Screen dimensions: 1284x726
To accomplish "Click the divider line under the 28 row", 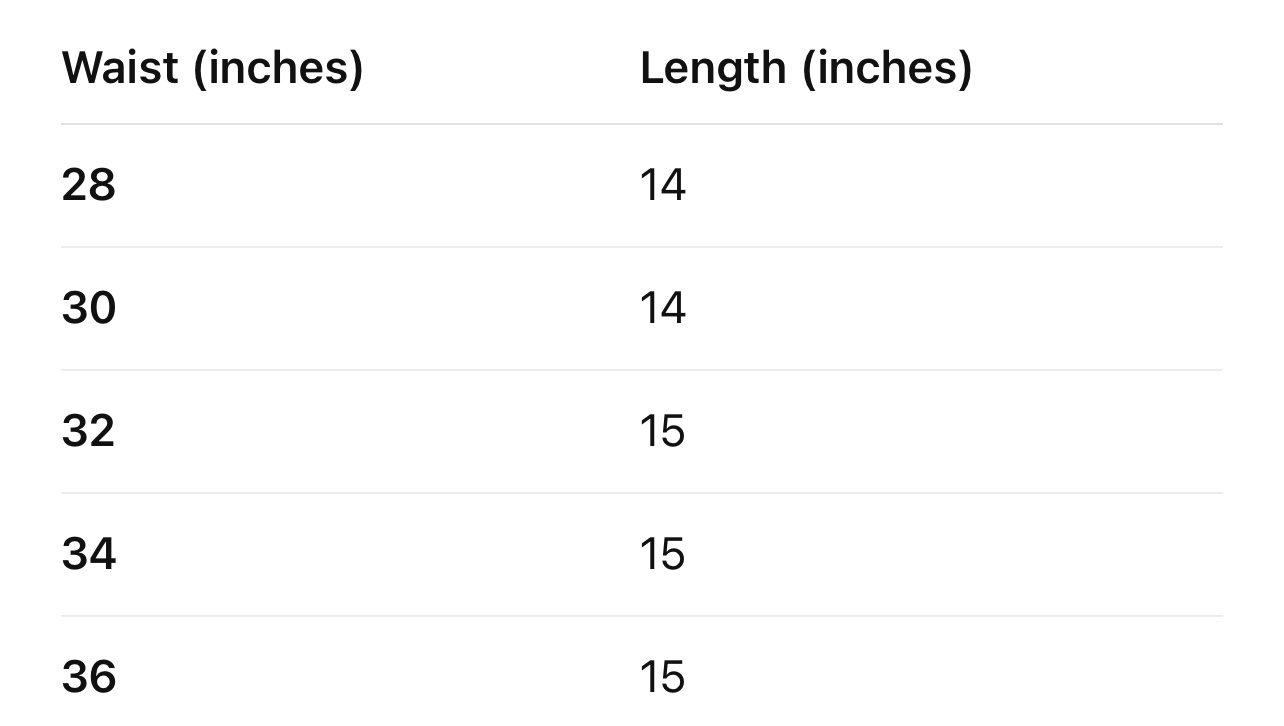I will tap(641, 247).
